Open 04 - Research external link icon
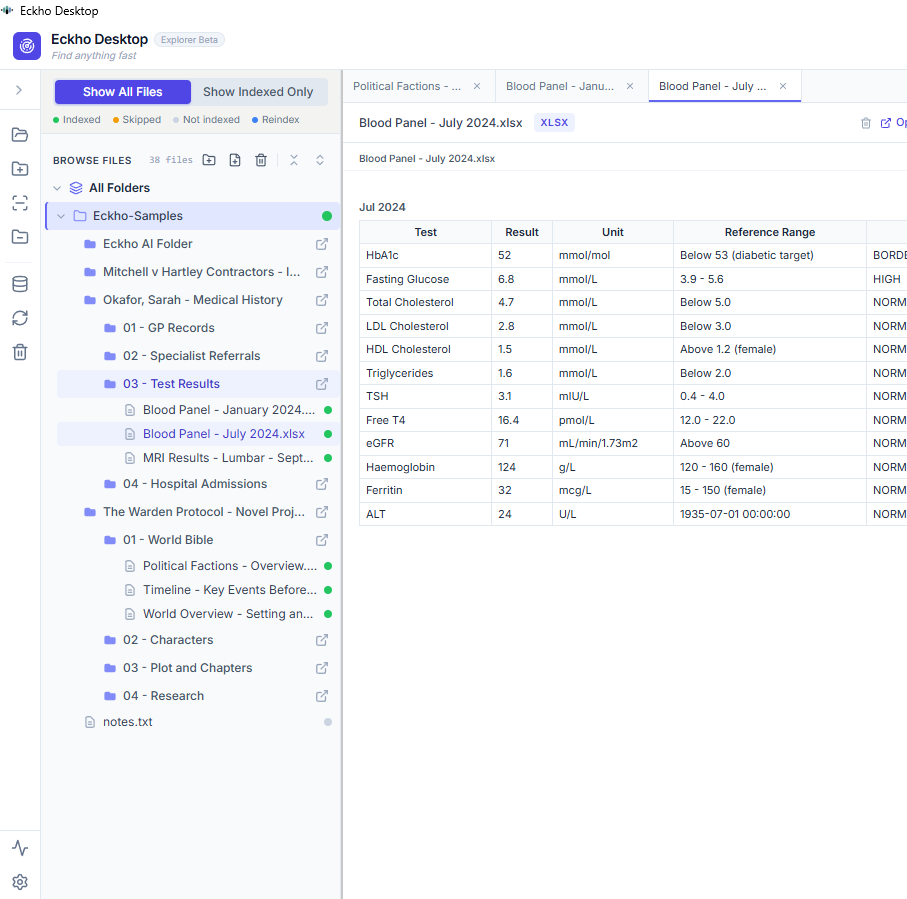This screenshot has height=899, width=907. (322, 696)
